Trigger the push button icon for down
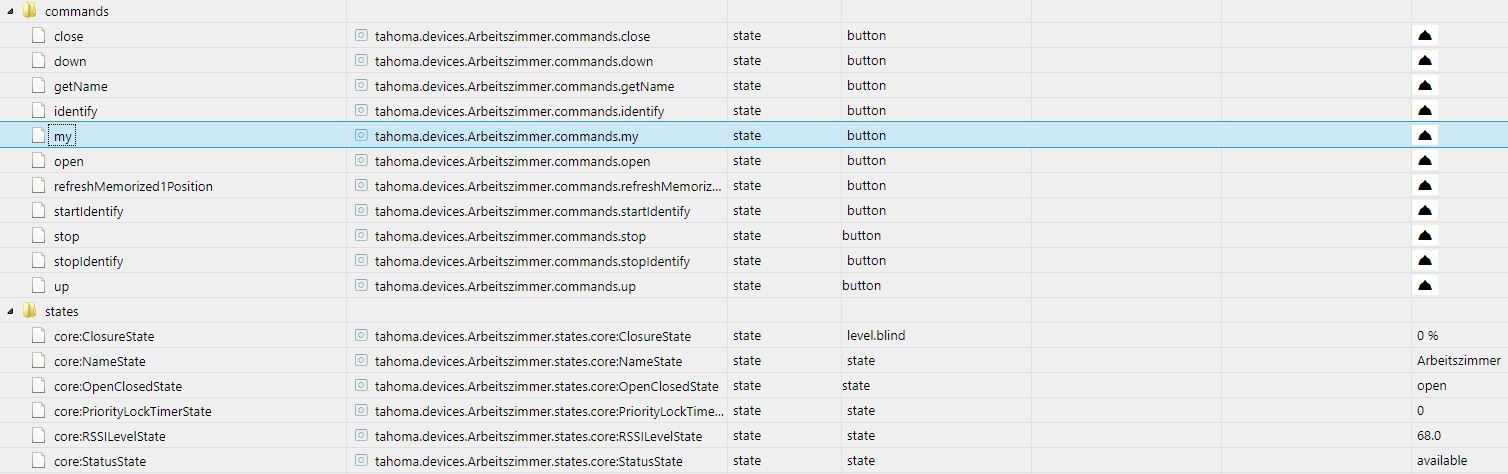This screenshot has width=1508, height=474. (1425, 61)
